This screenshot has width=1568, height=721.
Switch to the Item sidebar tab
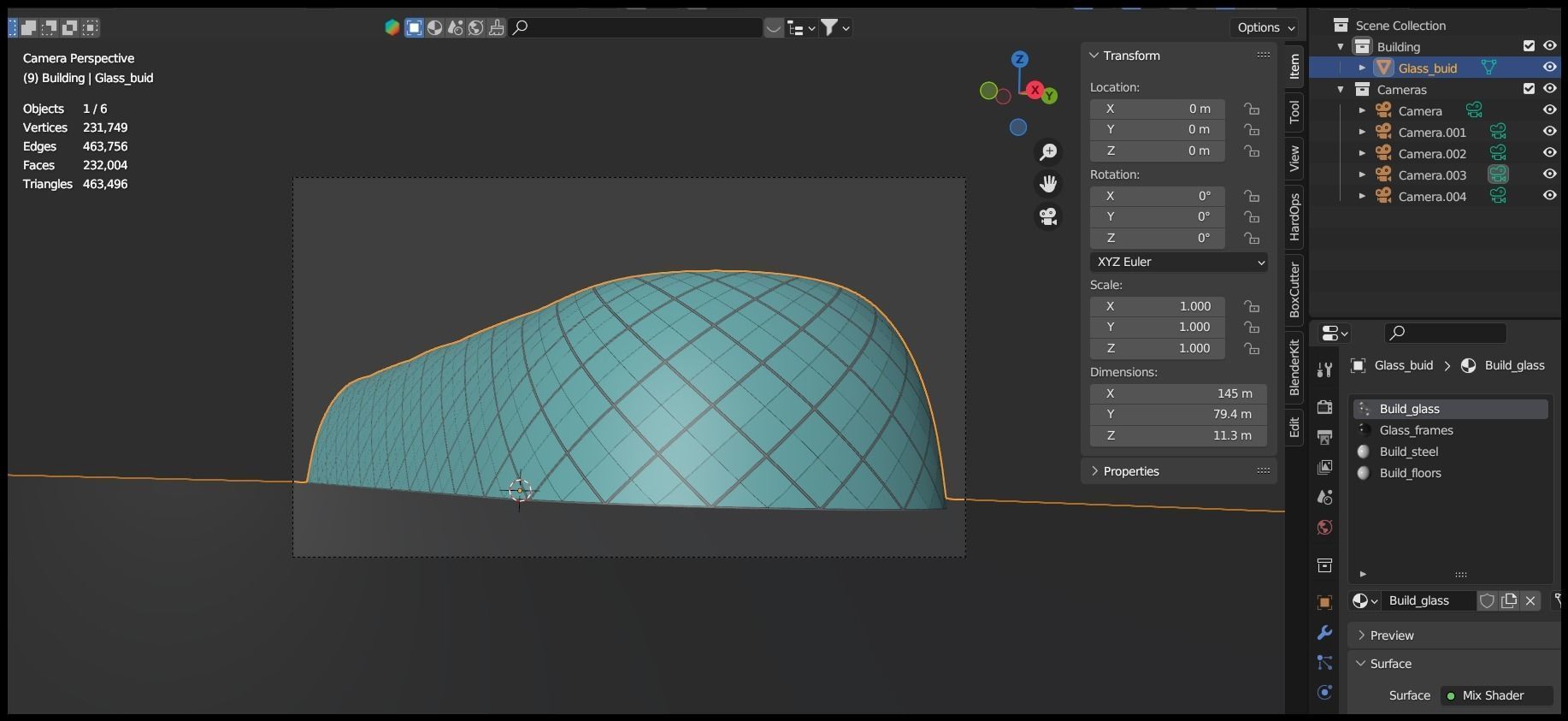1294,66
